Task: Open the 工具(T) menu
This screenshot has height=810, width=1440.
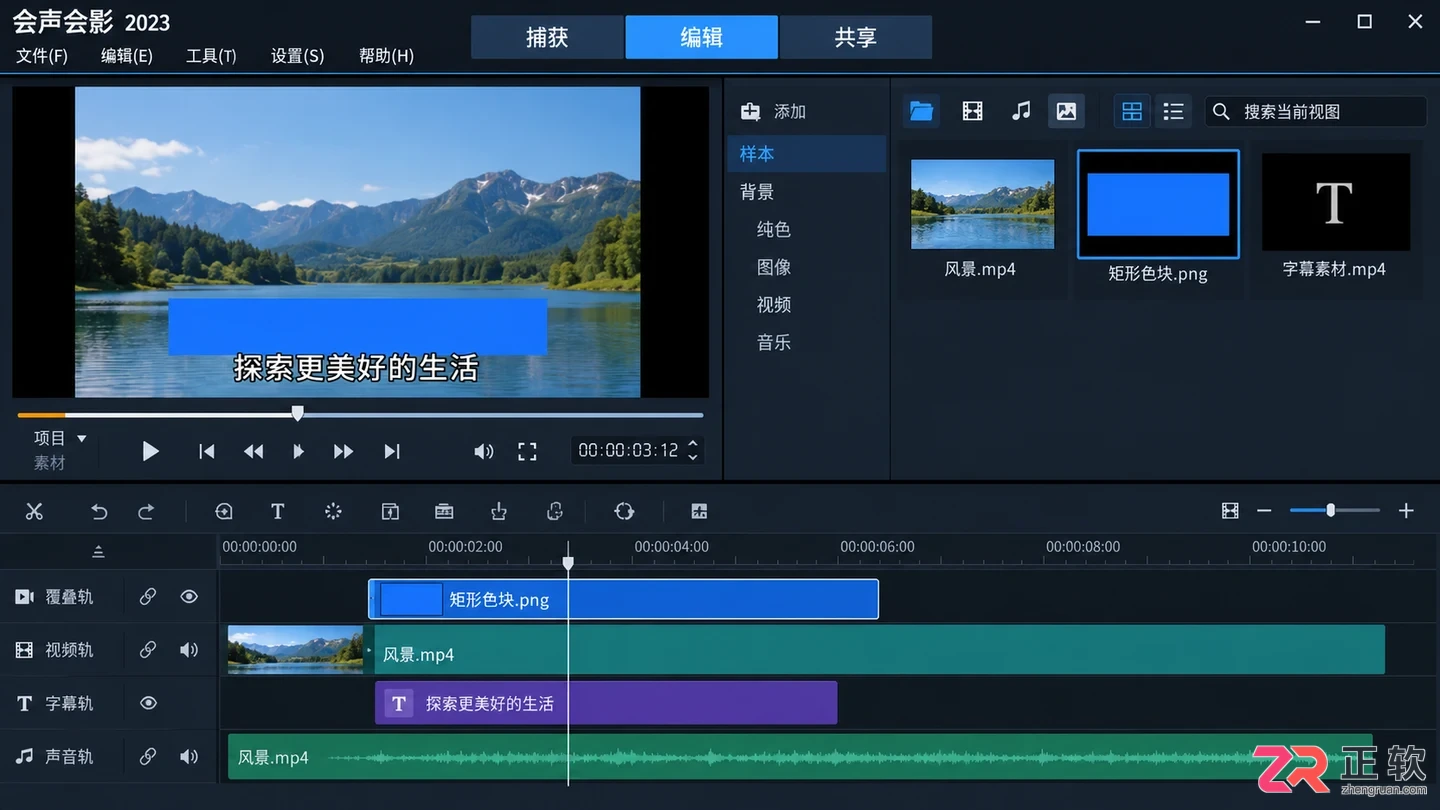Action: (x=211, y=56)
